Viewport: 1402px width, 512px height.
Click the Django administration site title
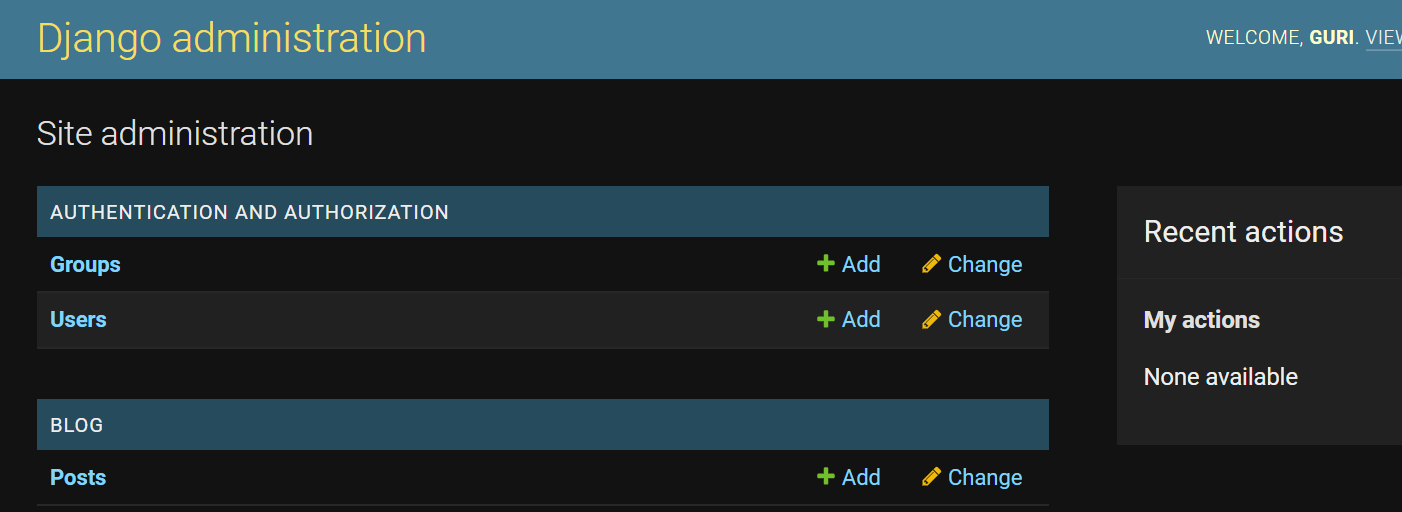click(x=232, y=39)
